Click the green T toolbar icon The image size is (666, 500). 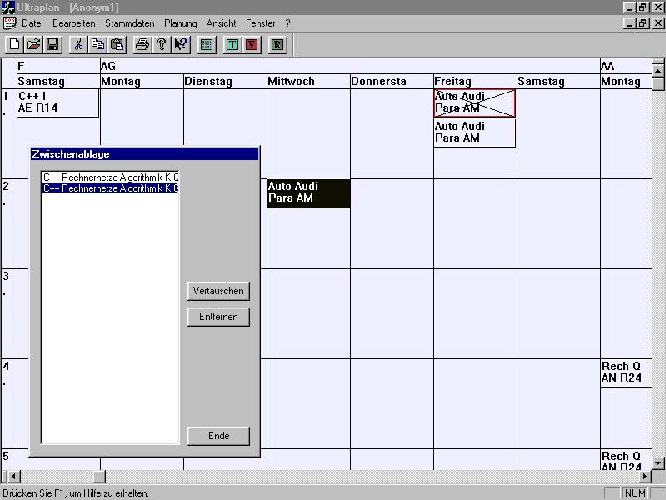coord(232,44)
